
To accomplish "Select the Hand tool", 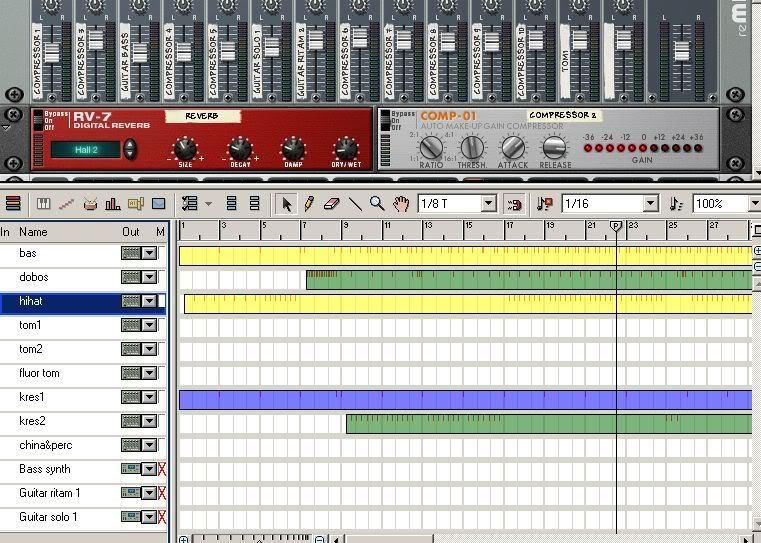I will click(401, 204).
